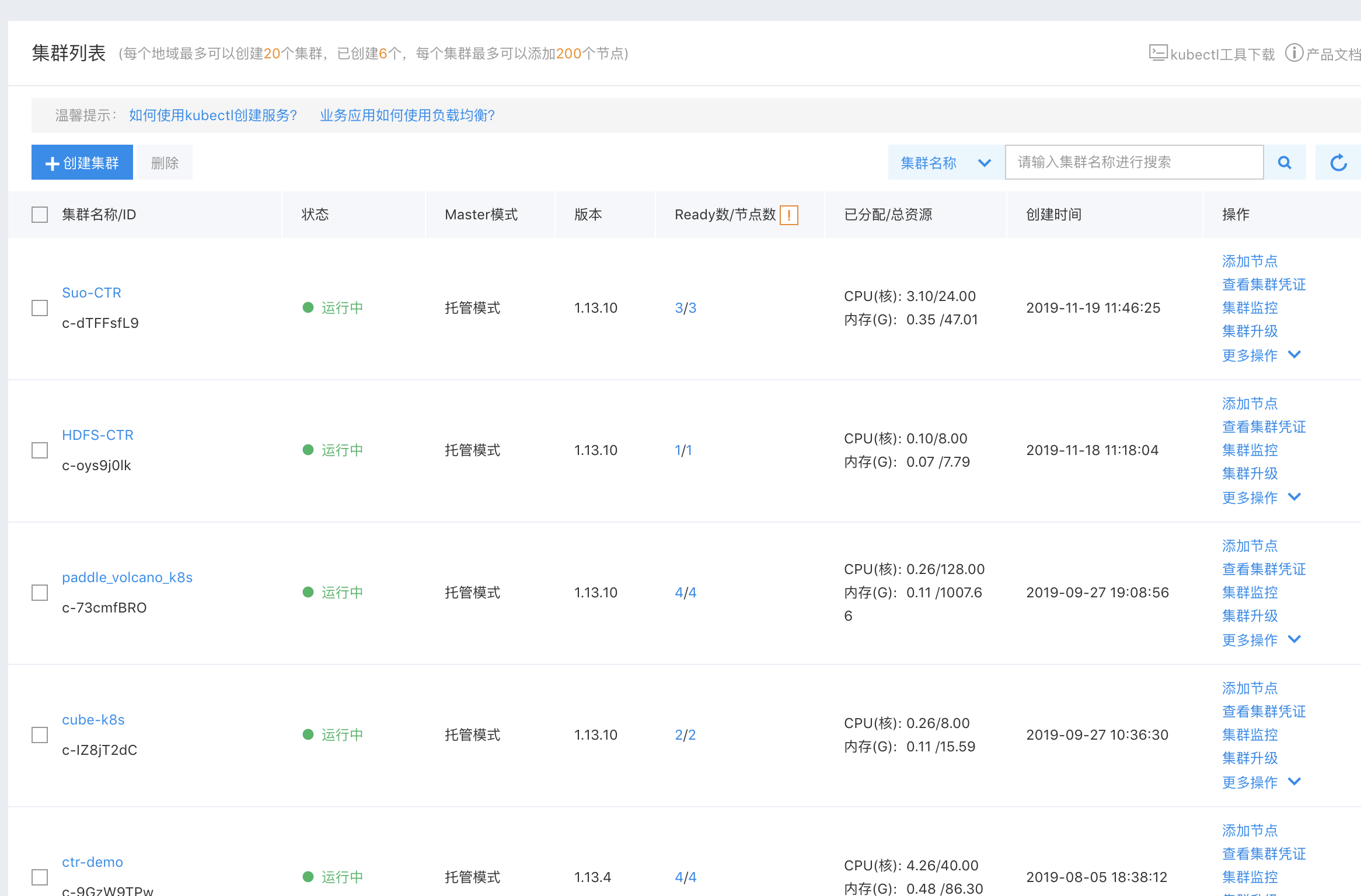Click 集群升级 for cube-k8s
This screenshot has height=896, width=1361.
pyautogui.click(x=1250, y=758)
